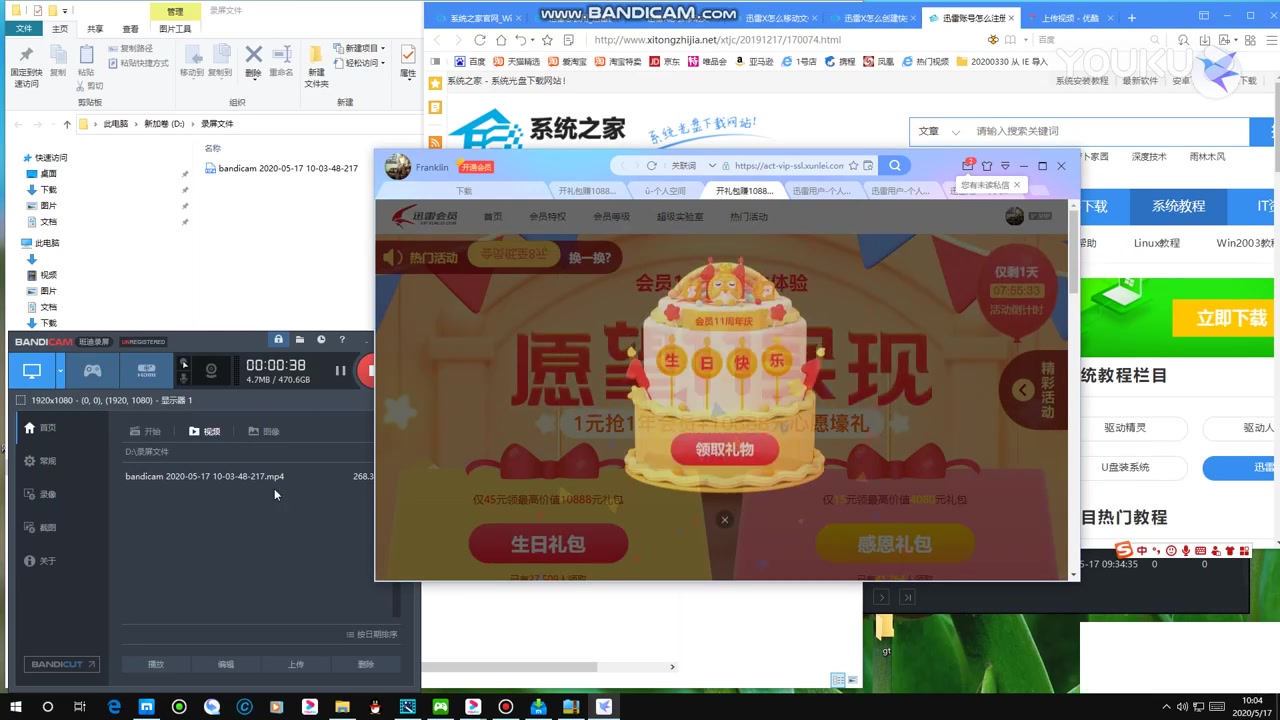Toggle rectangle area checkbox beside 1920x1080
This screenshot has height=720, width=1280.
pyautogui.click(x=21, y=400)
